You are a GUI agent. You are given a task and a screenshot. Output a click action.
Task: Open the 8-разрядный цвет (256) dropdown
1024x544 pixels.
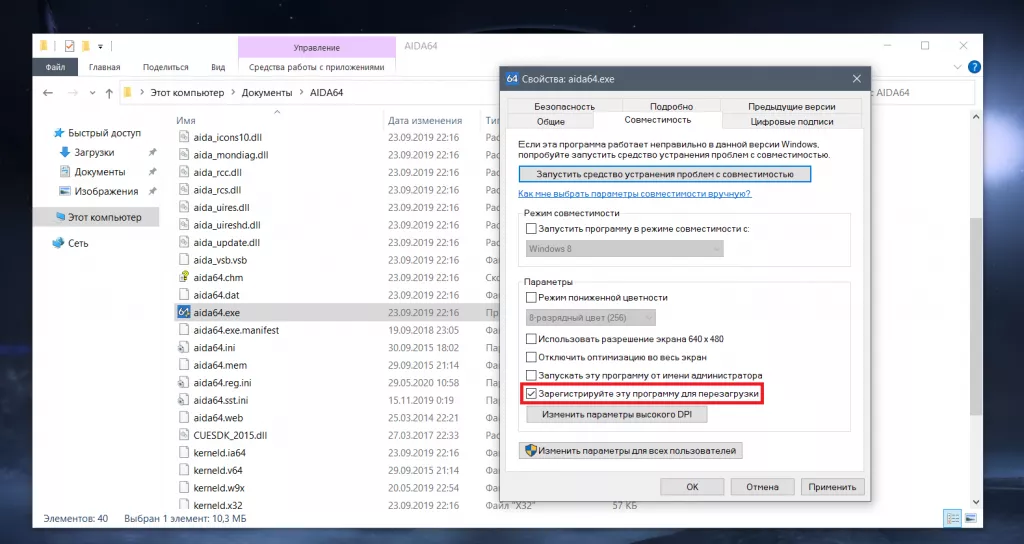[x=590, y=318]
